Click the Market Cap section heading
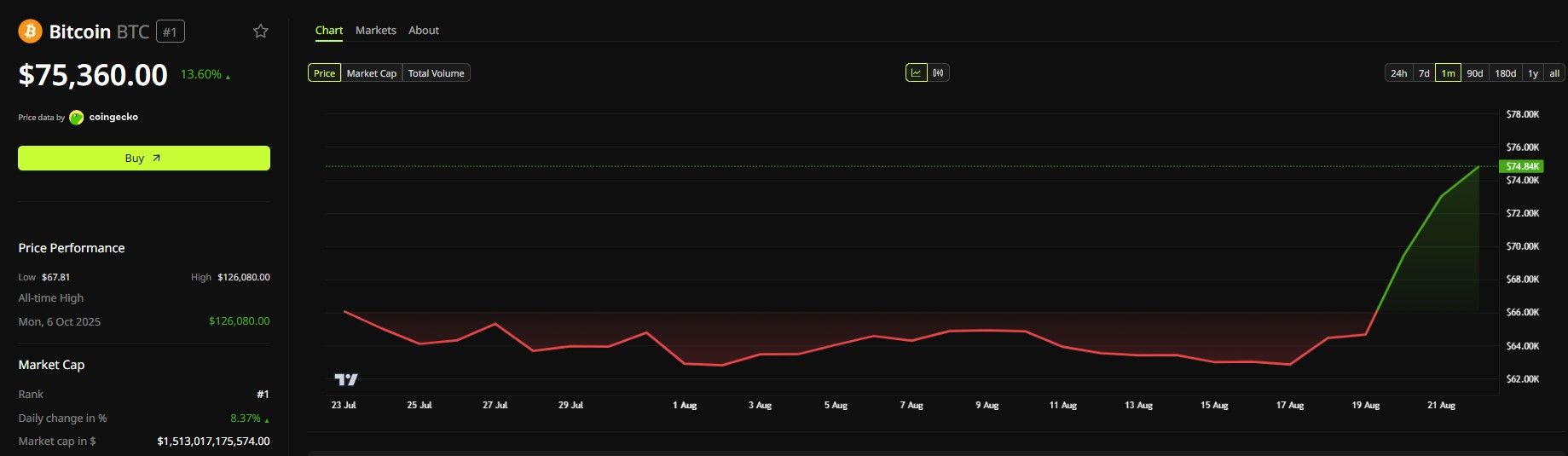The image size is (1568, 456). 51,365
